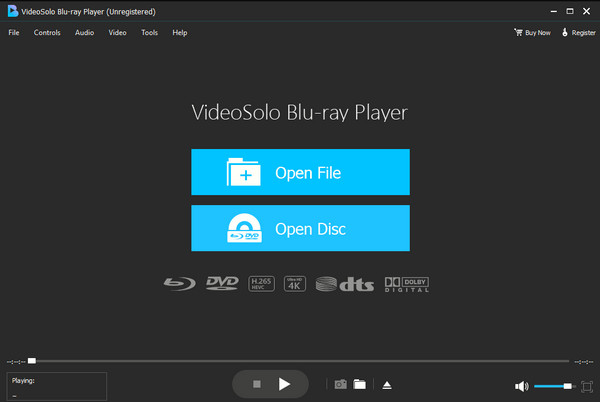Eject the disc with the eject icon

pos(387,385)
